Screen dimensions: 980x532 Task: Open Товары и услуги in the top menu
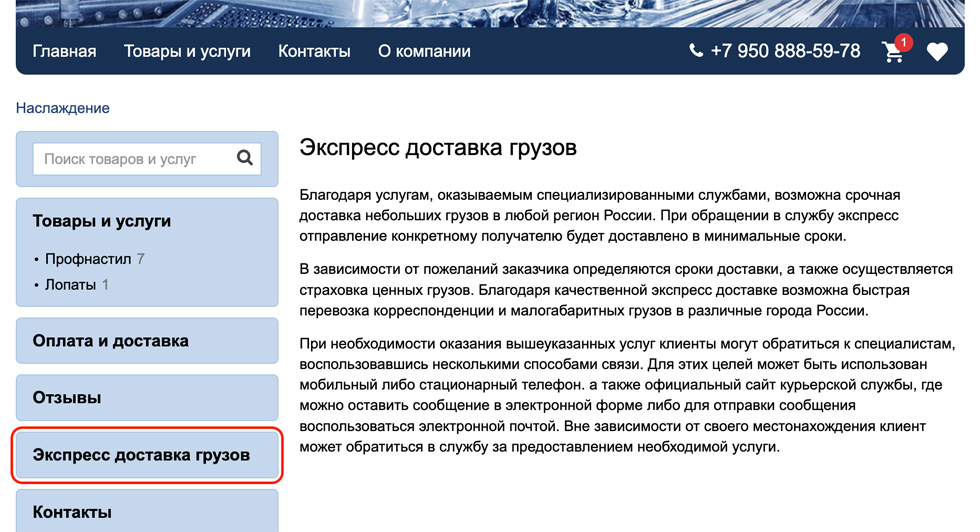coord(187,51)
